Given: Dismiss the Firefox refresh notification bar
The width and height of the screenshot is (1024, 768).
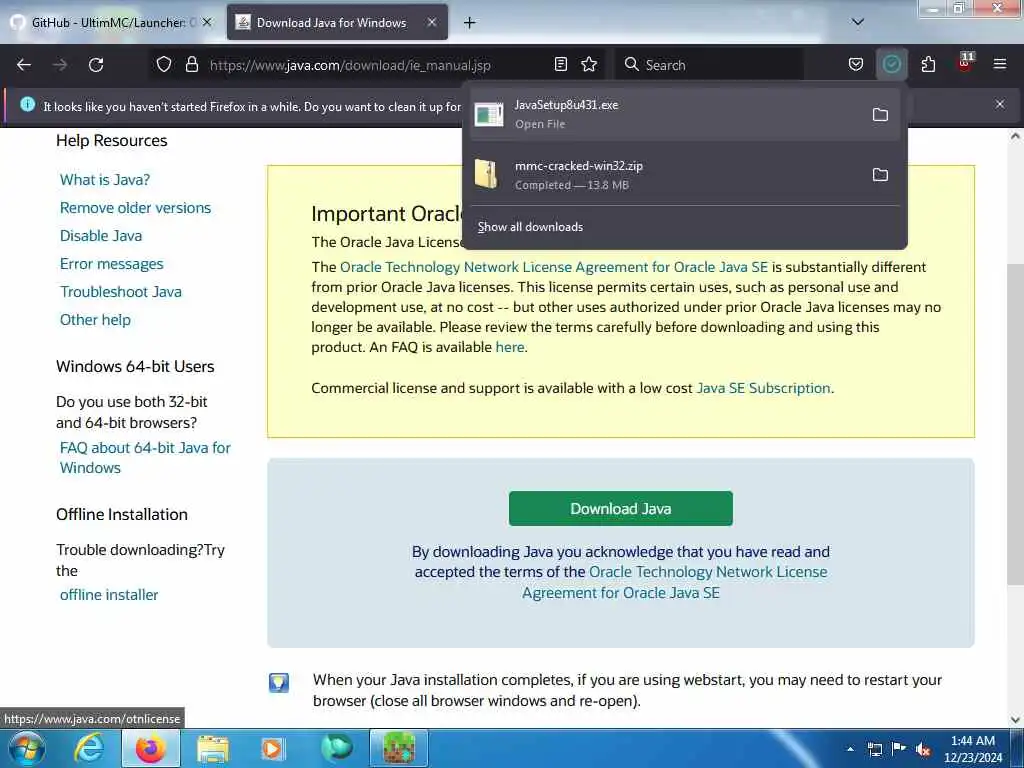Looking at the screenshot, I should (x=1000, y=104).
